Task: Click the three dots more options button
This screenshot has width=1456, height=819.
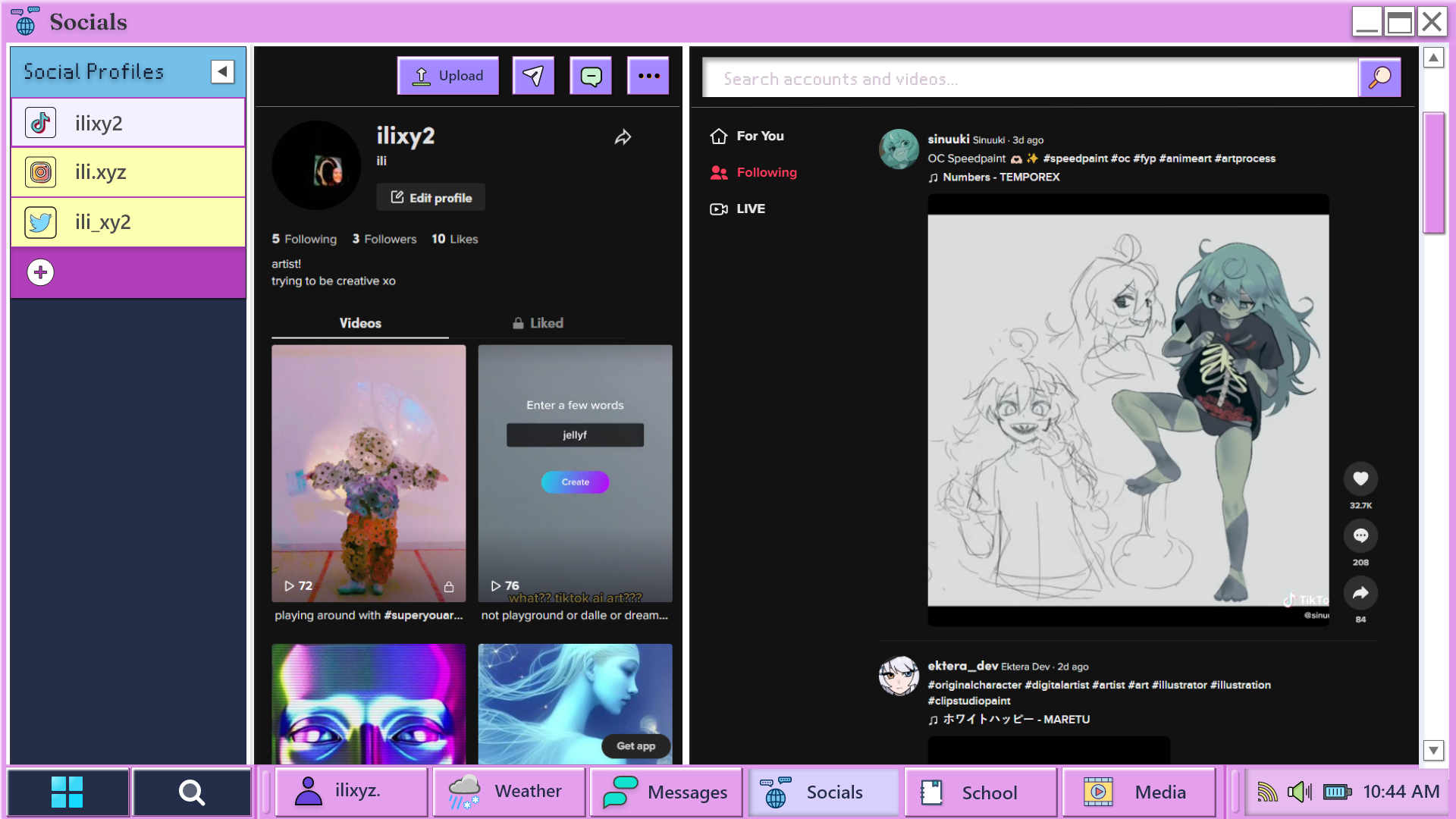Action: 648,76
